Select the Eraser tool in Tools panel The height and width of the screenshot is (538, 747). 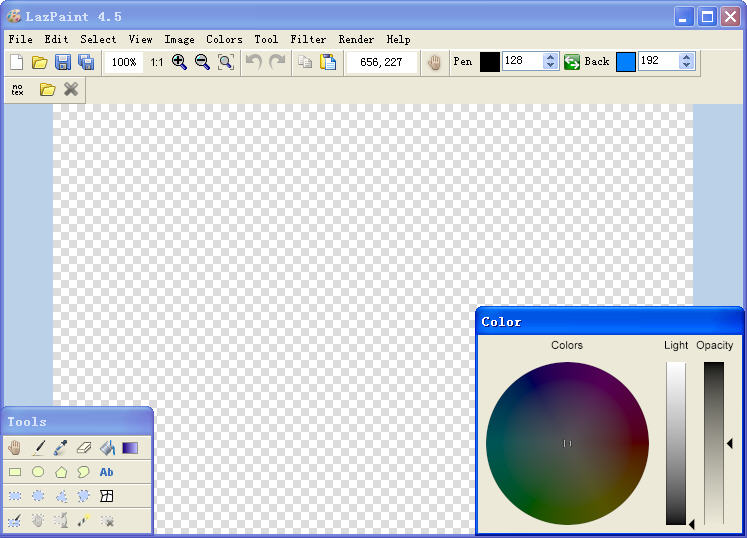(x=84, y=448)
